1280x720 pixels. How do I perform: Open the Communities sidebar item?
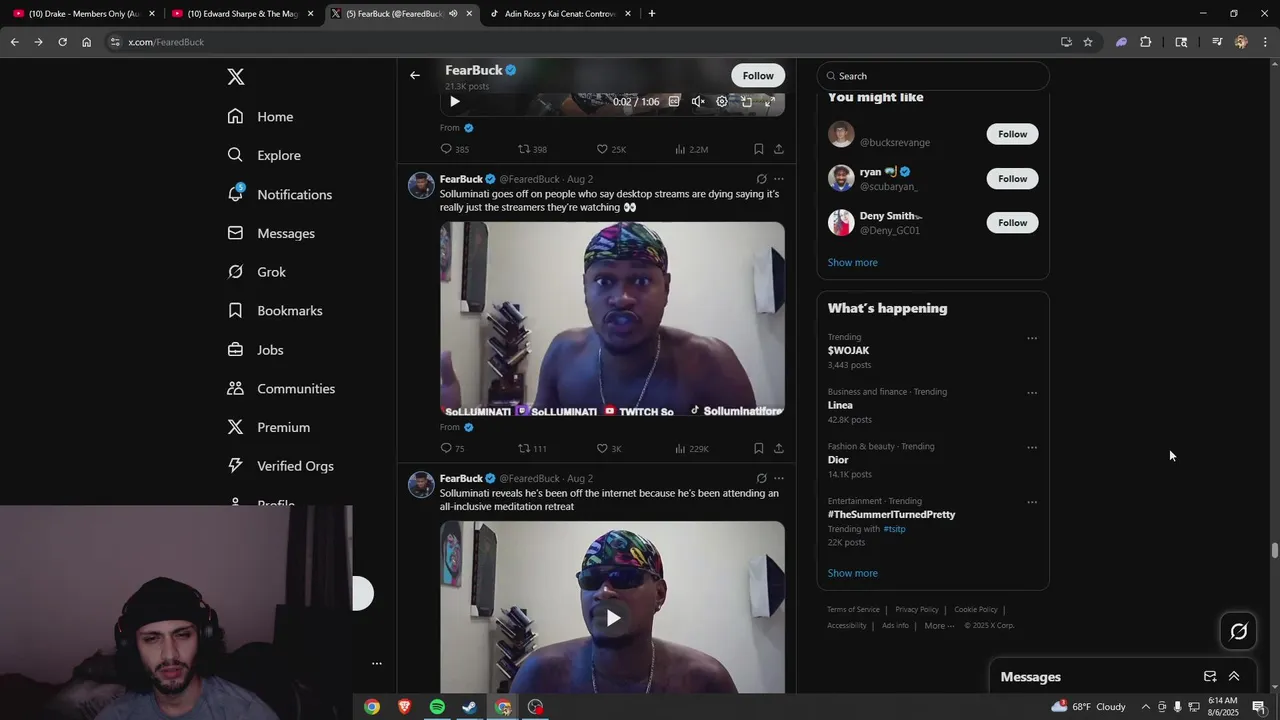pos(281,388)
